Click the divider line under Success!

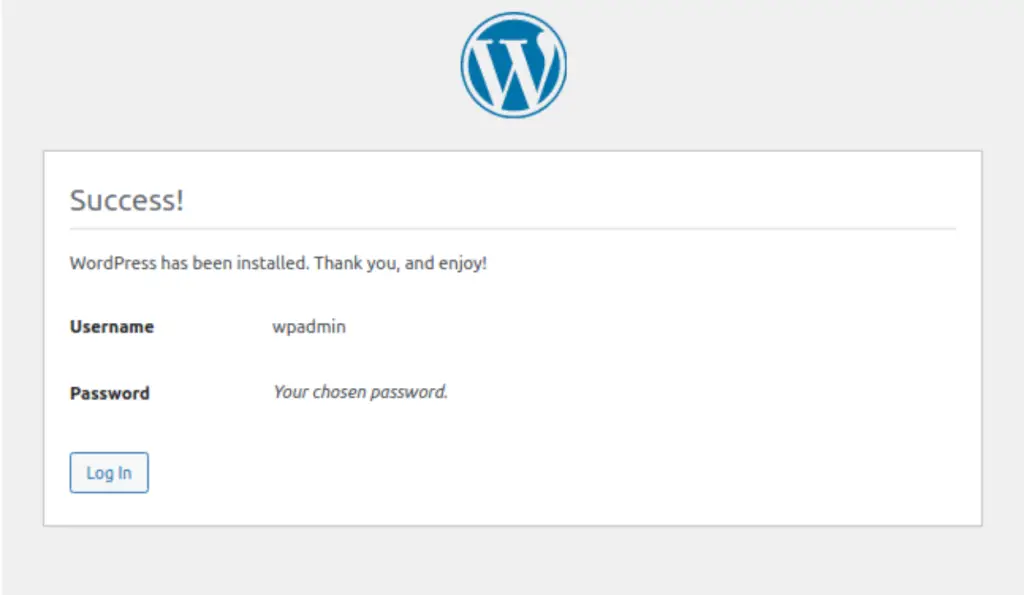pos(512,228)
